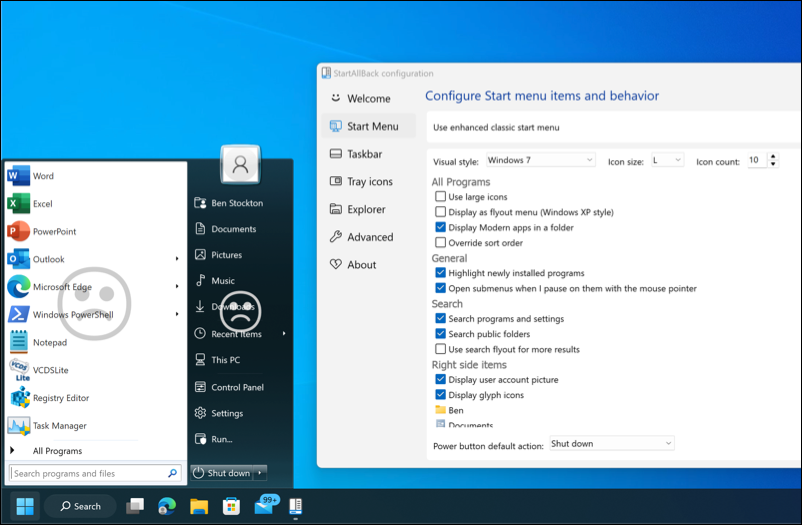
Task: Open Power button default action dropdown
Action: click(612, 443)
